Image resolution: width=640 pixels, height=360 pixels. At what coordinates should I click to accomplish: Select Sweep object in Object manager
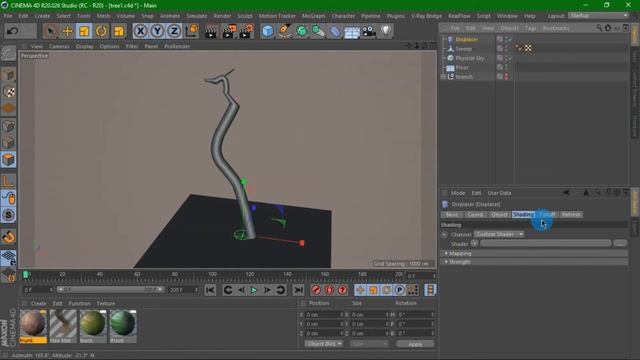[x=463, y=49]
